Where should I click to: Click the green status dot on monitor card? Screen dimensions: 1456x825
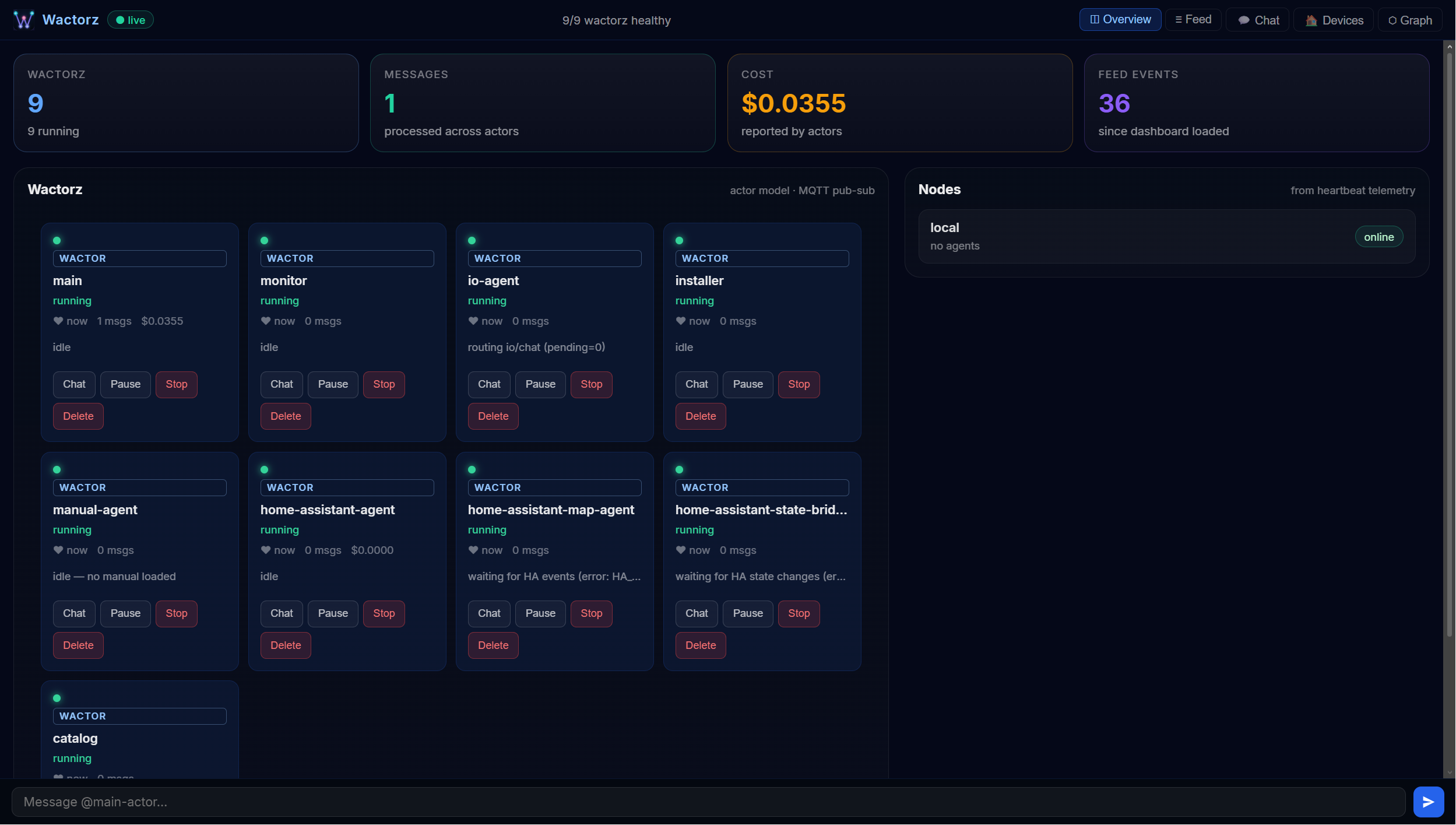point(264,240)
